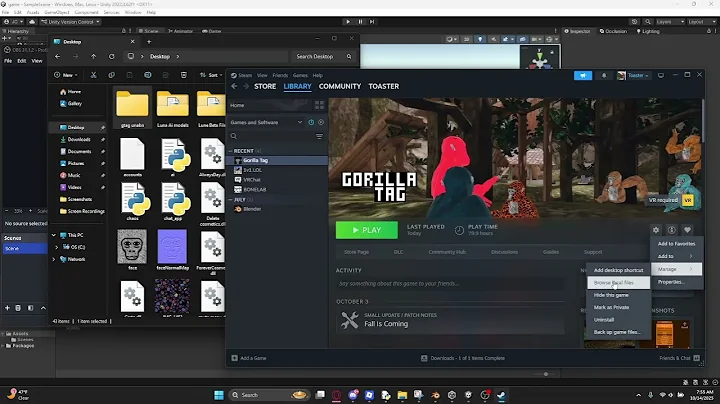Open the game settings gear icon
This screenshot has width=720, height=404.
[x=656, y=230]
